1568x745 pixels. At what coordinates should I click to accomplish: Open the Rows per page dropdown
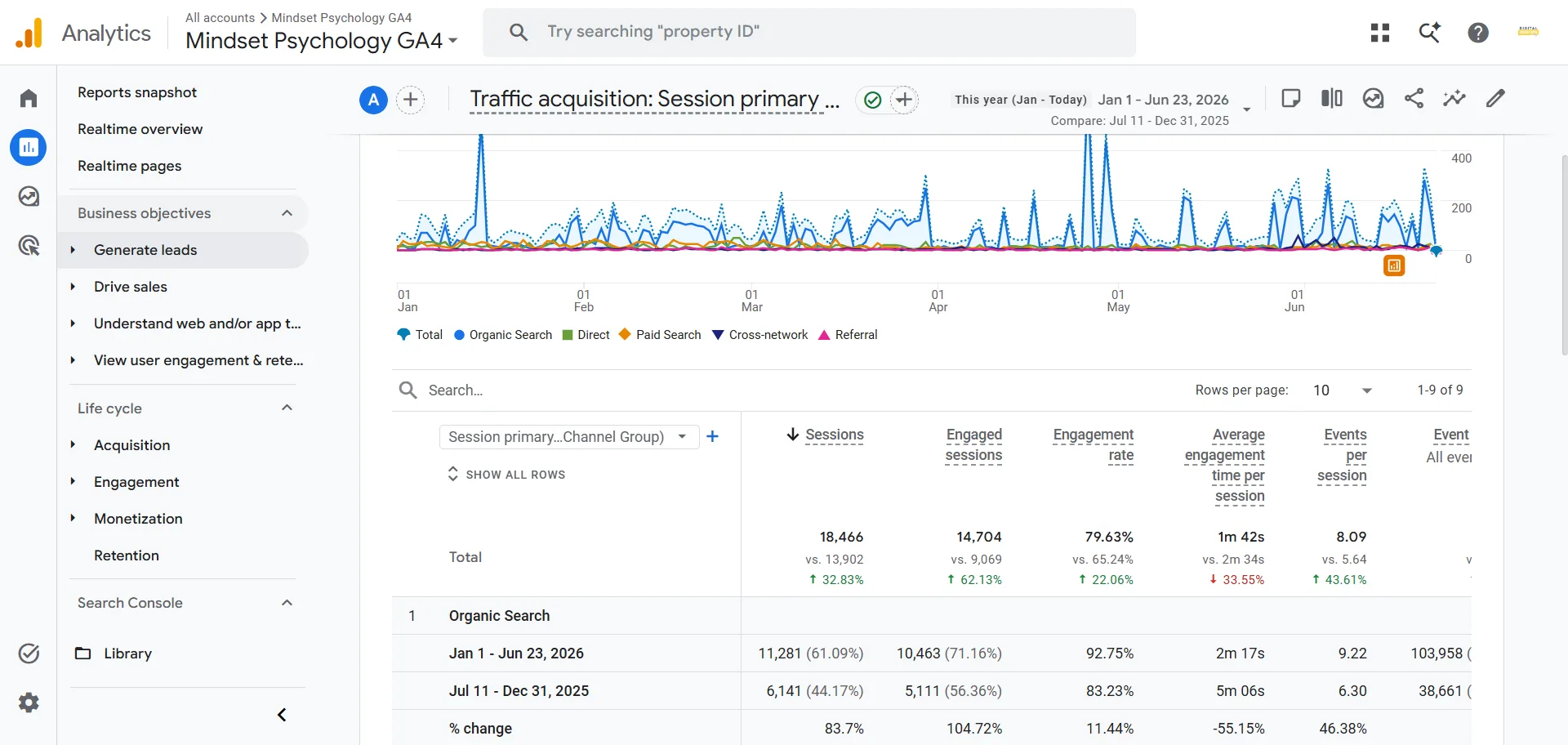[x=1342, y=390]
